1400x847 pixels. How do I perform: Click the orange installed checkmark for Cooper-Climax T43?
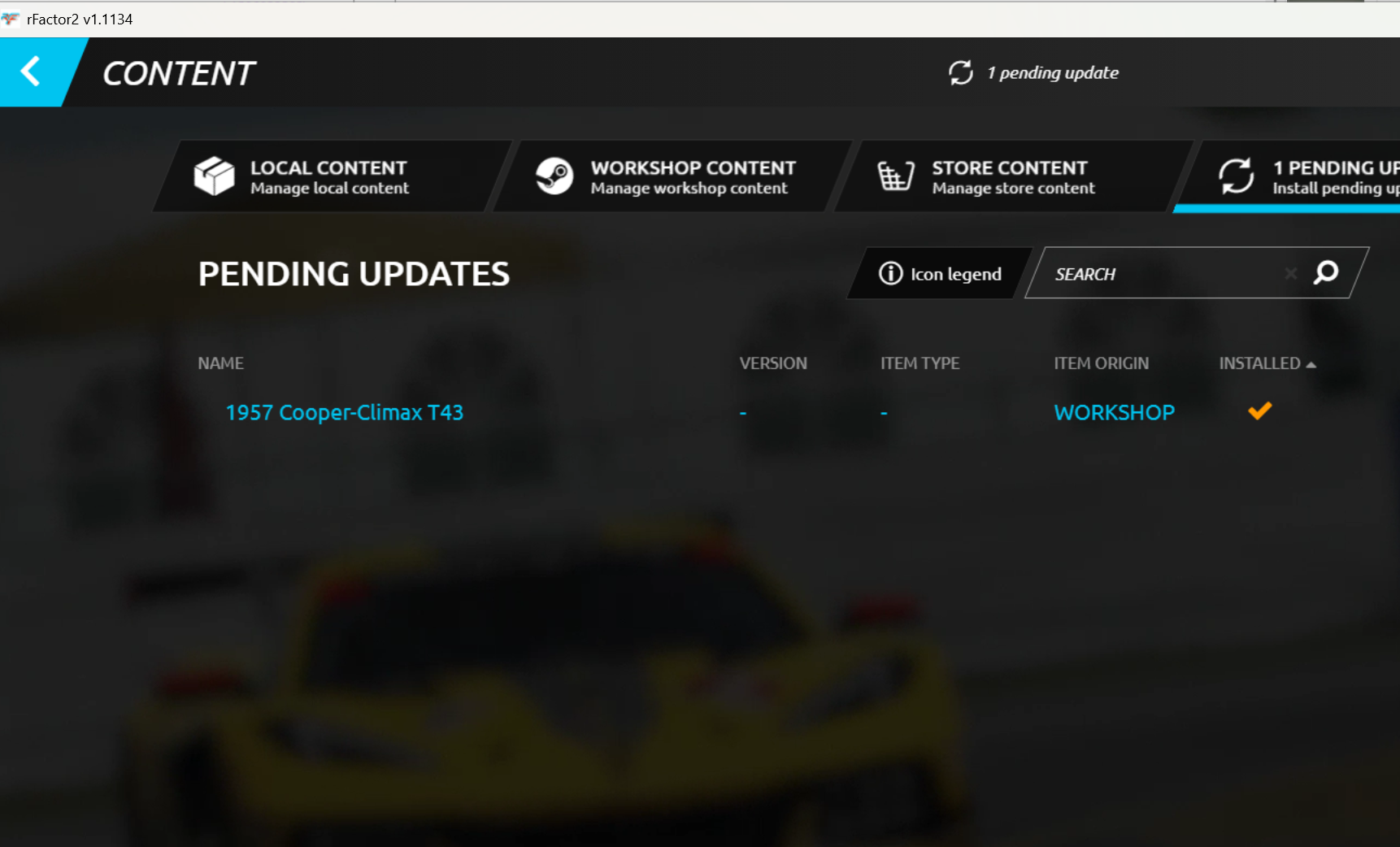pyautogui.click(x=1259, y=410)
